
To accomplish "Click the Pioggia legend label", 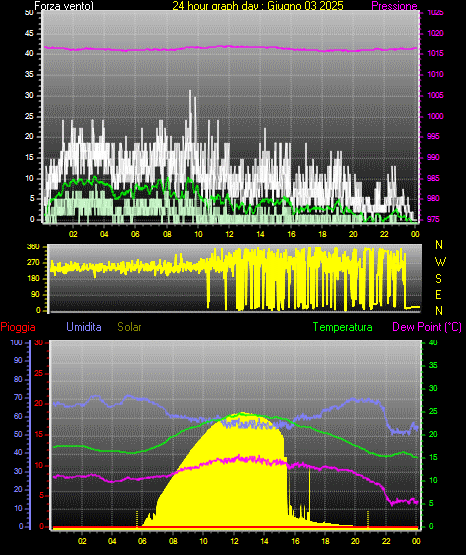I will point(18,327).
